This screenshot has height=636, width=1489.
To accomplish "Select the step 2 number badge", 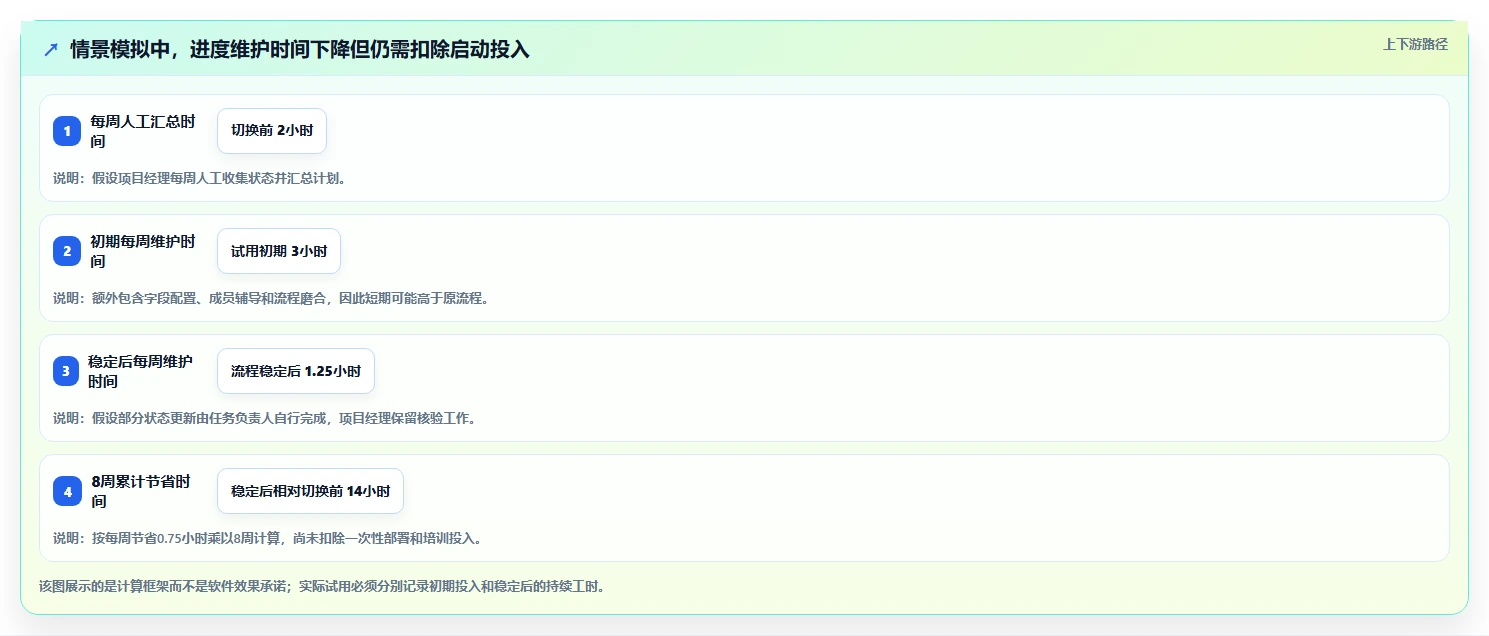I will coord(67,251).
